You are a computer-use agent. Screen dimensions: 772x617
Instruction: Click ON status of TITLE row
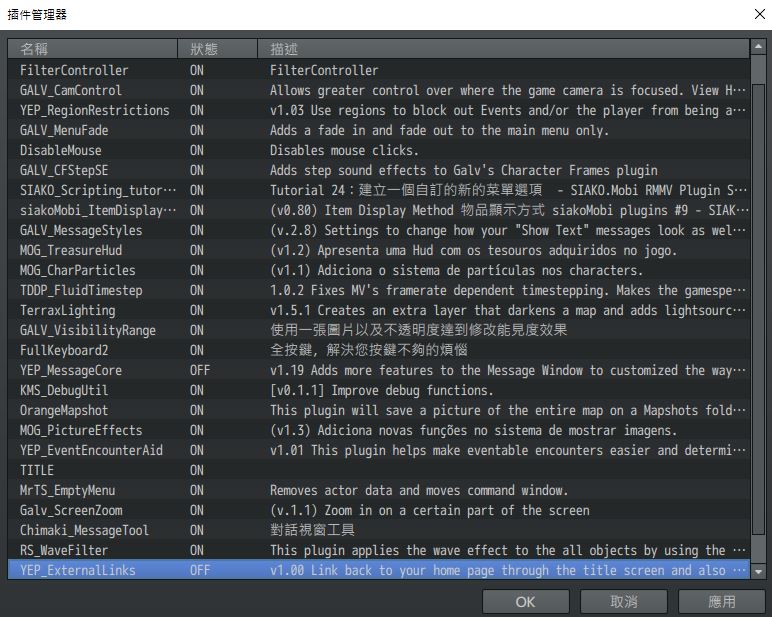[197, 470]
